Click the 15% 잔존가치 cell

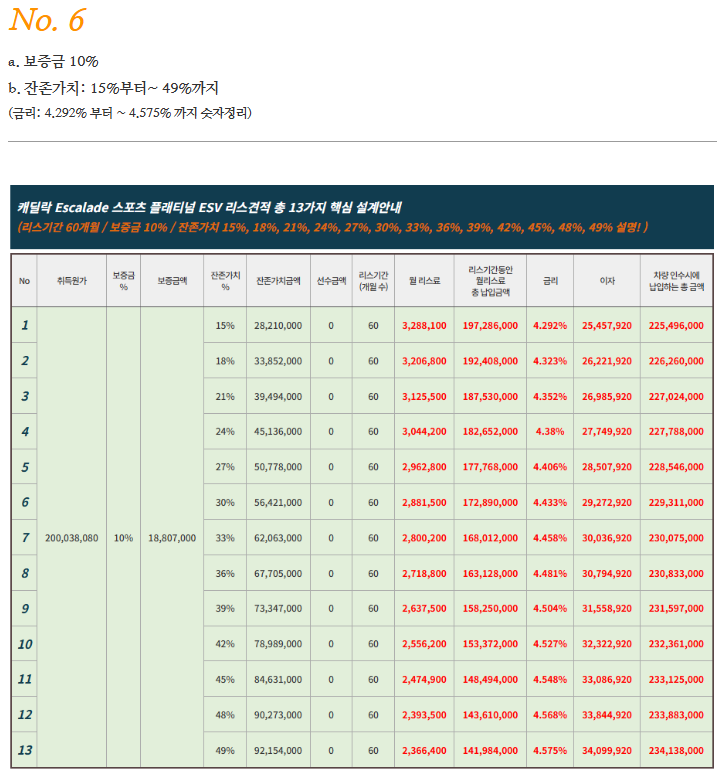click(x=225, y=326)
